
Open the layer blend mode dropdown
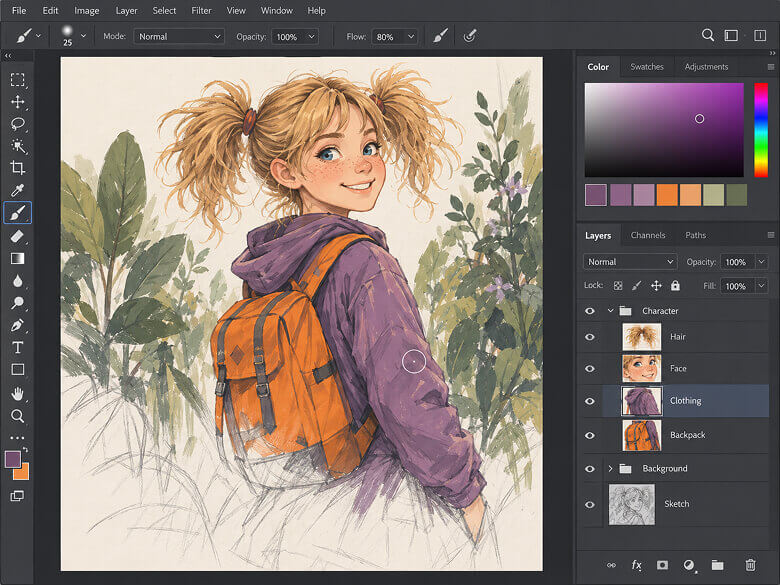(630, 262)
